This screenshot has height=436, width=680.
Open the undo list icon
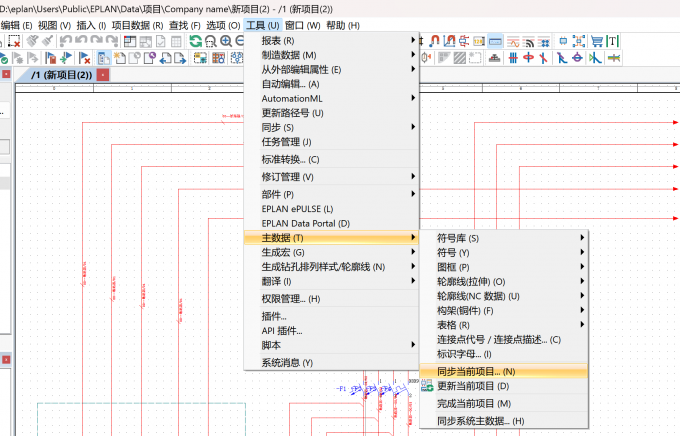pos(65,41)
